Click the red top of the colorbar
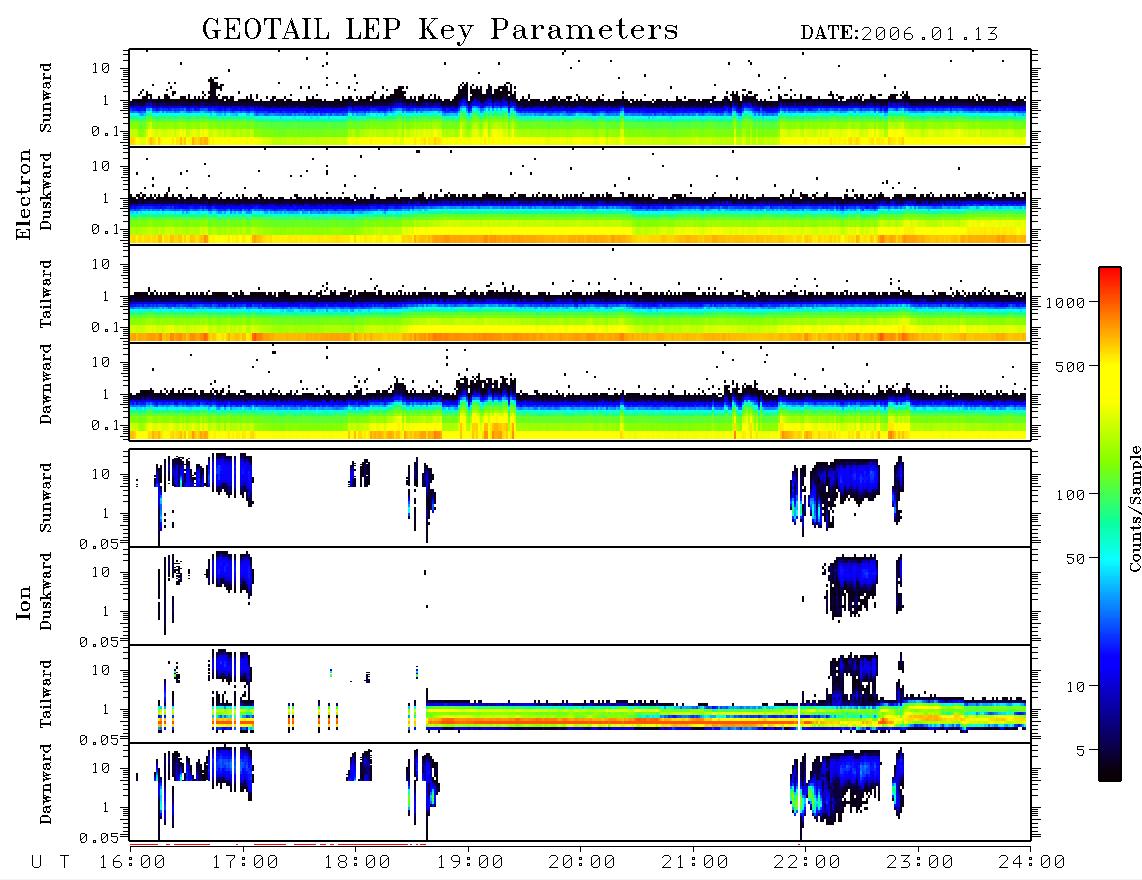1142x880 pixels. point(1110,277)
